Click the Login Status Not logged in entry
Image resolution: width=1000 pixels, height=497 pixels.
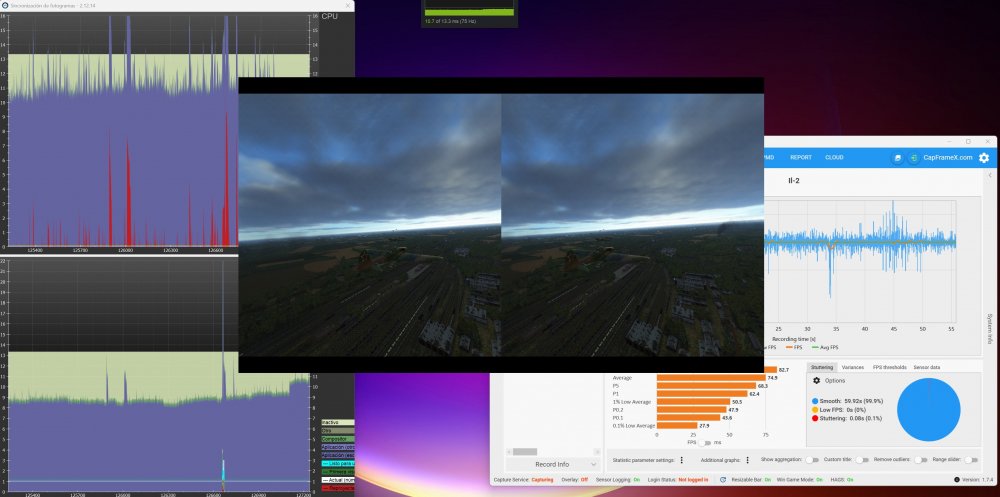[678, 479]
